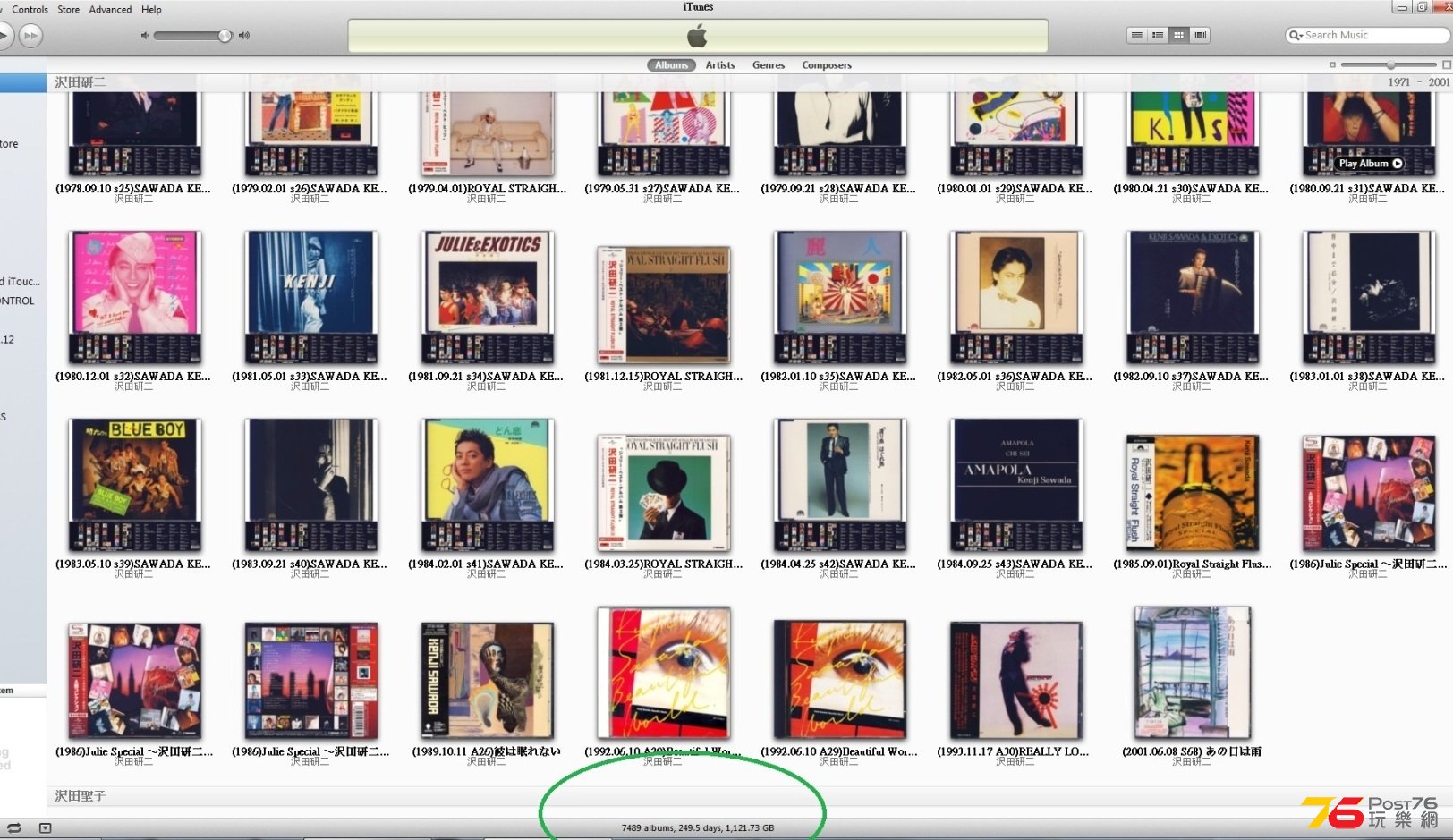Open the 1982.01.10 s35 album cover

840,297
